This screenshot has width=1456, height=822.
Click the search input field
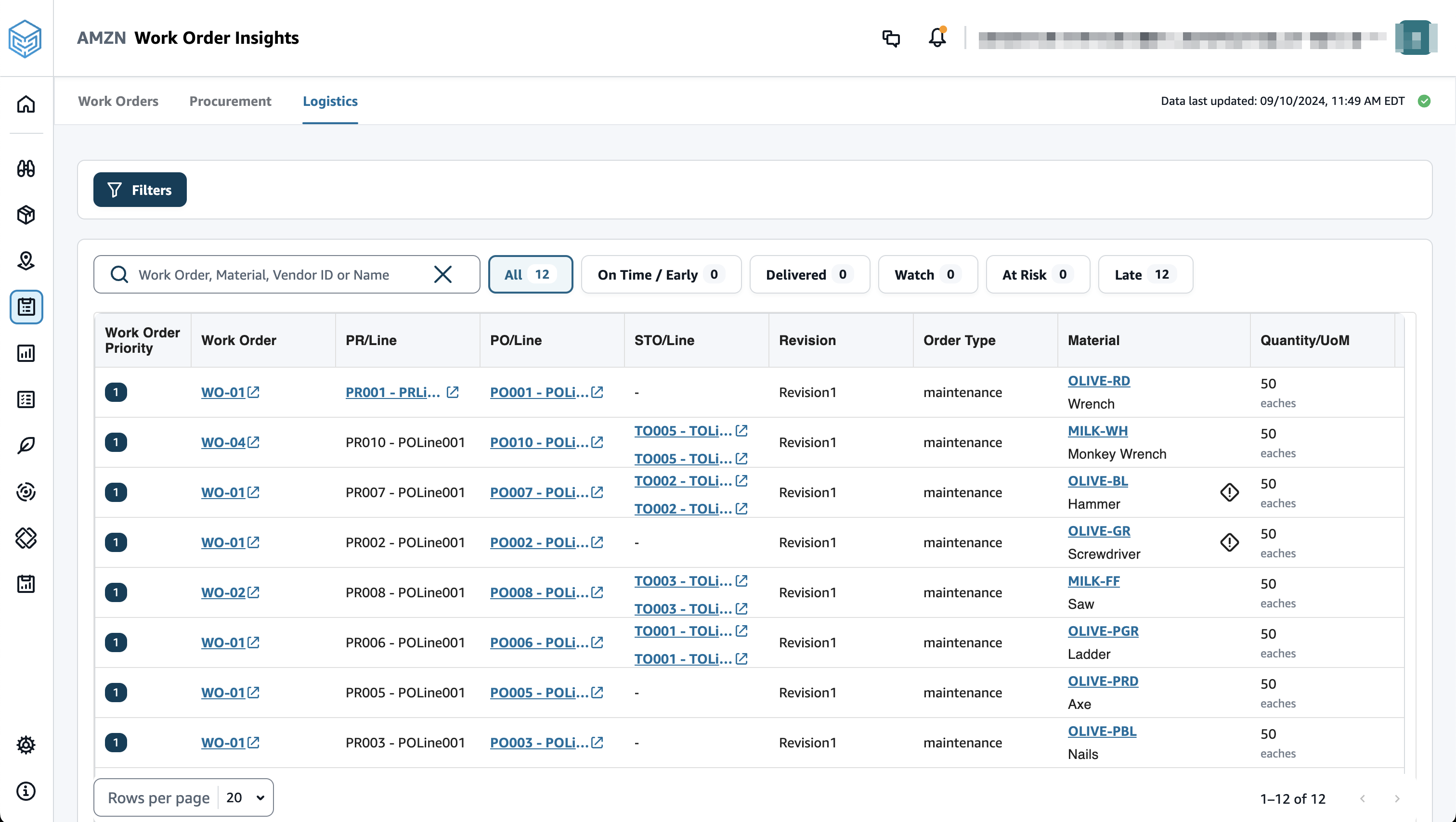pos(280,274)
